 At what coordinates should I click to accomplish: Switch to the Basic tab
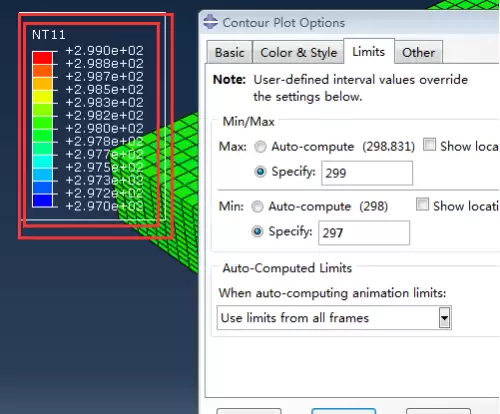pyautogui.click(x=229, y=52)
